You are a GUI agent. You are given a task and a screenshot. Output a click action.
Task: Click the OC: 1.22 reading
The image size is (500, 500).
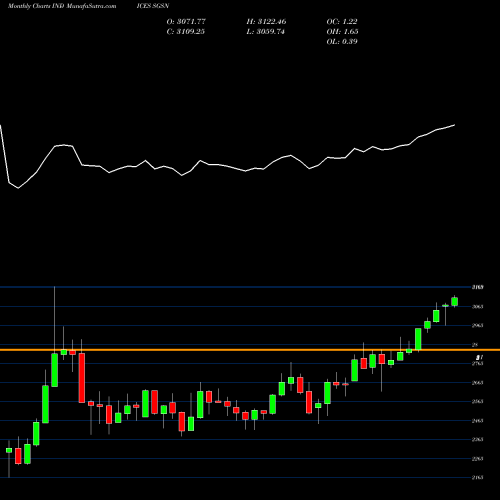click(x=342, y=22)
